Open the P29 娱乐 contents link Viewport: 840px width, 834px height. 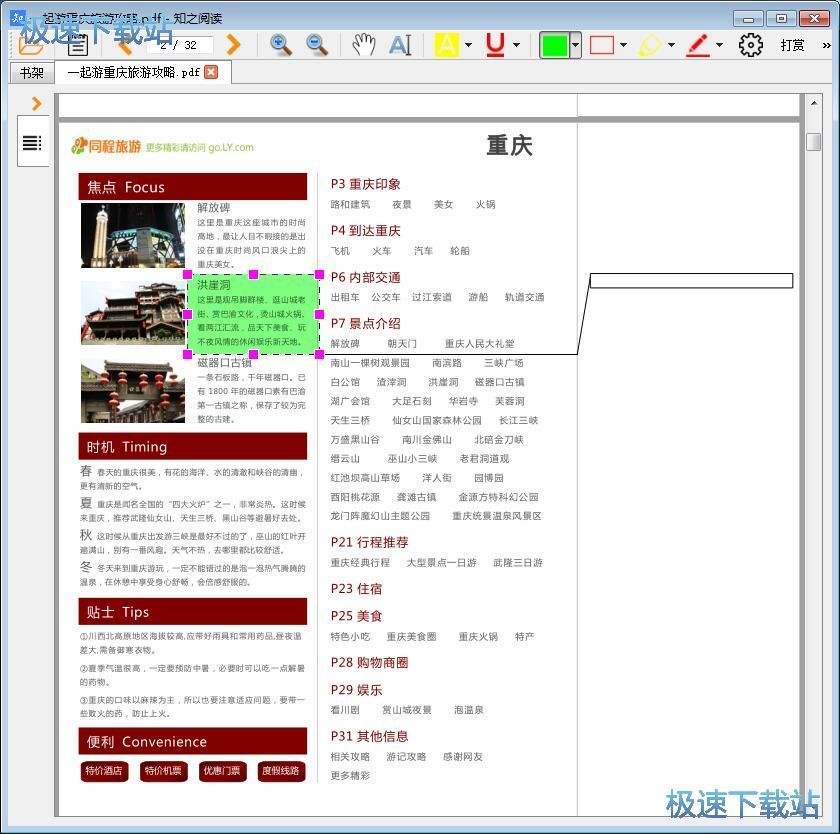click(356, 690)
